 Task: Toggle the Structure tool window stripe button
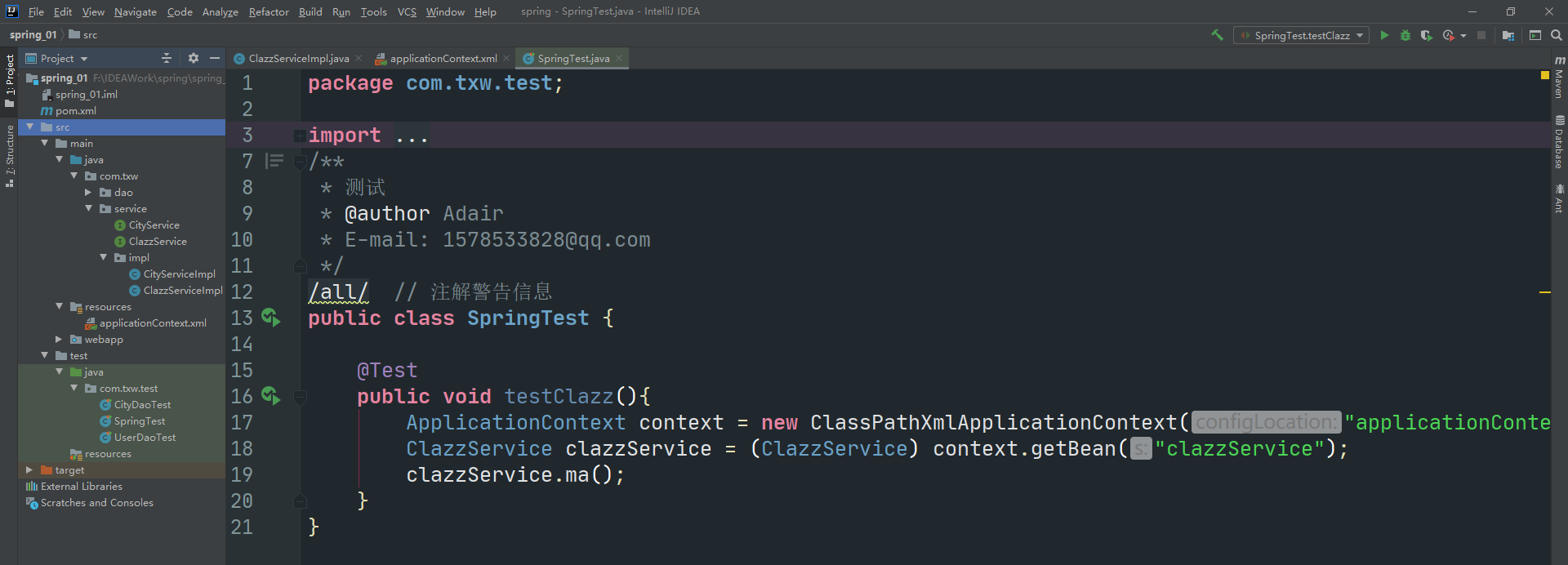(9, 156)
